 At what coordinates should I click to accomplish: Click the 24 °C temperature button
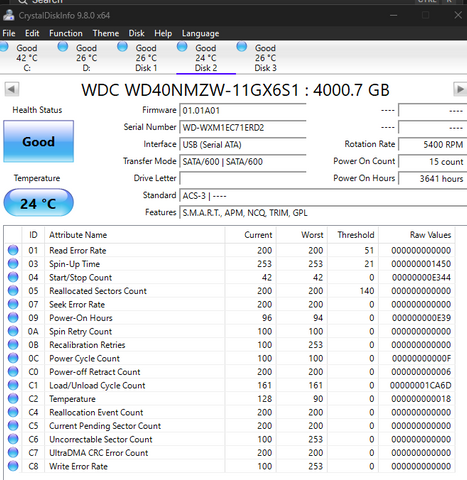pyautogui.click(x=39, y=203)
